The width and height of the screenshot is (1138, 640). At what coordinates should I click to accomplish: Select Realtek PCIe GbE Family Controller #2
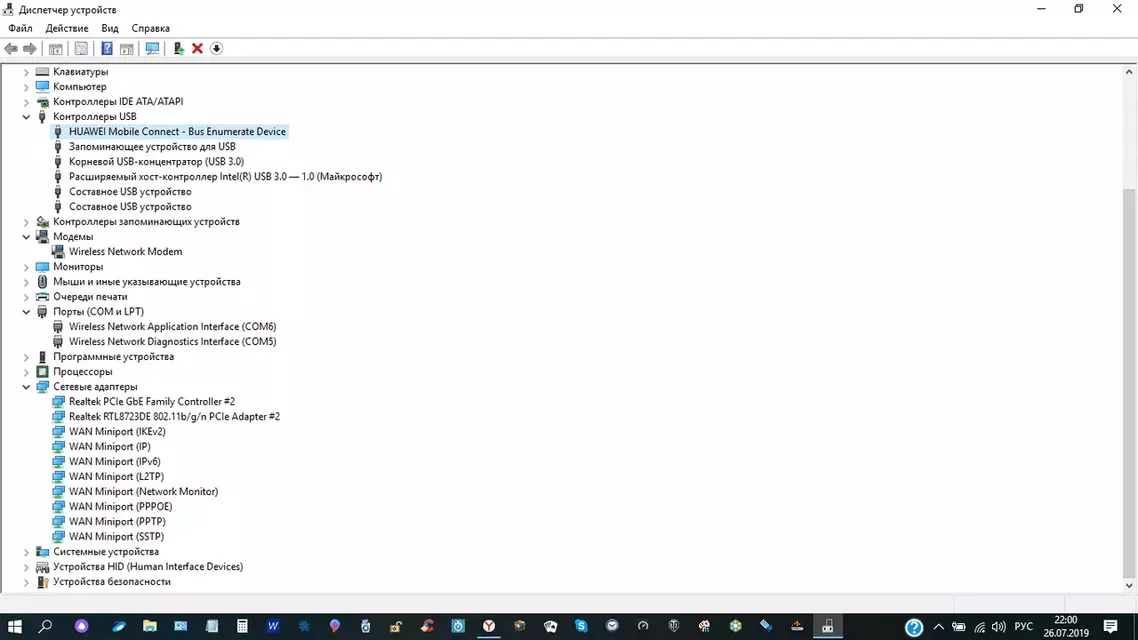point(151,402)
